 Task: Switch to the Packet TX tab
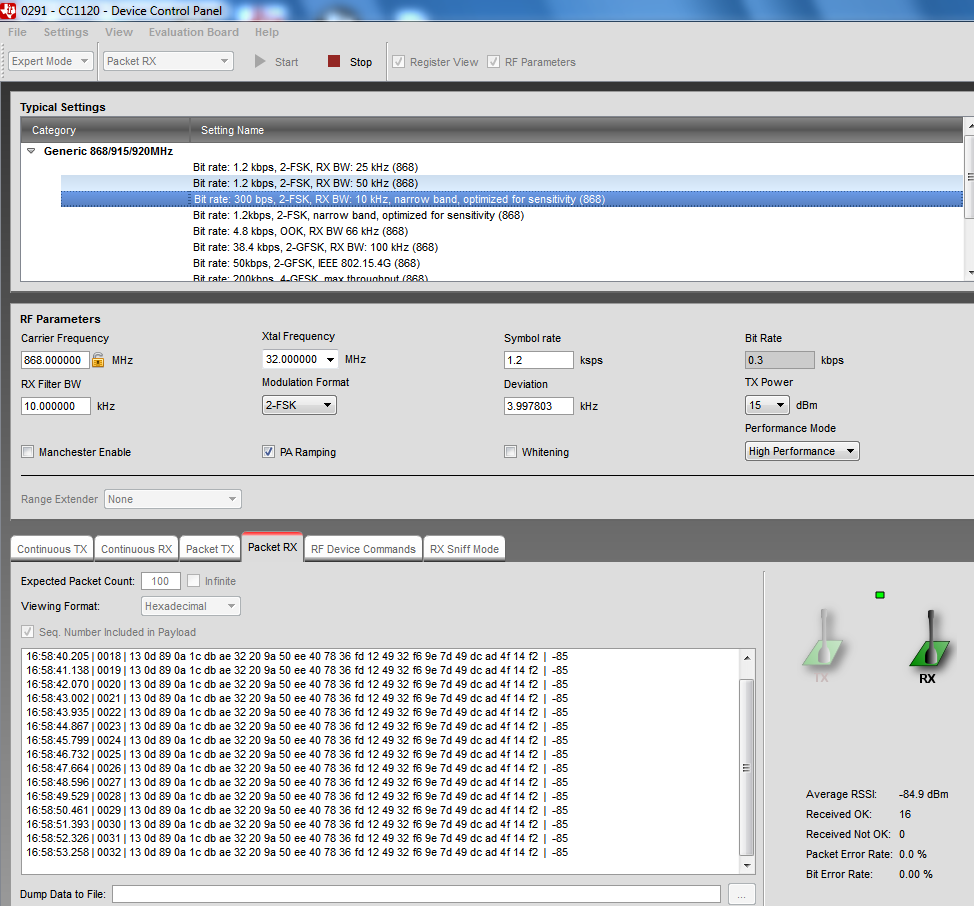tap(210, 549)
